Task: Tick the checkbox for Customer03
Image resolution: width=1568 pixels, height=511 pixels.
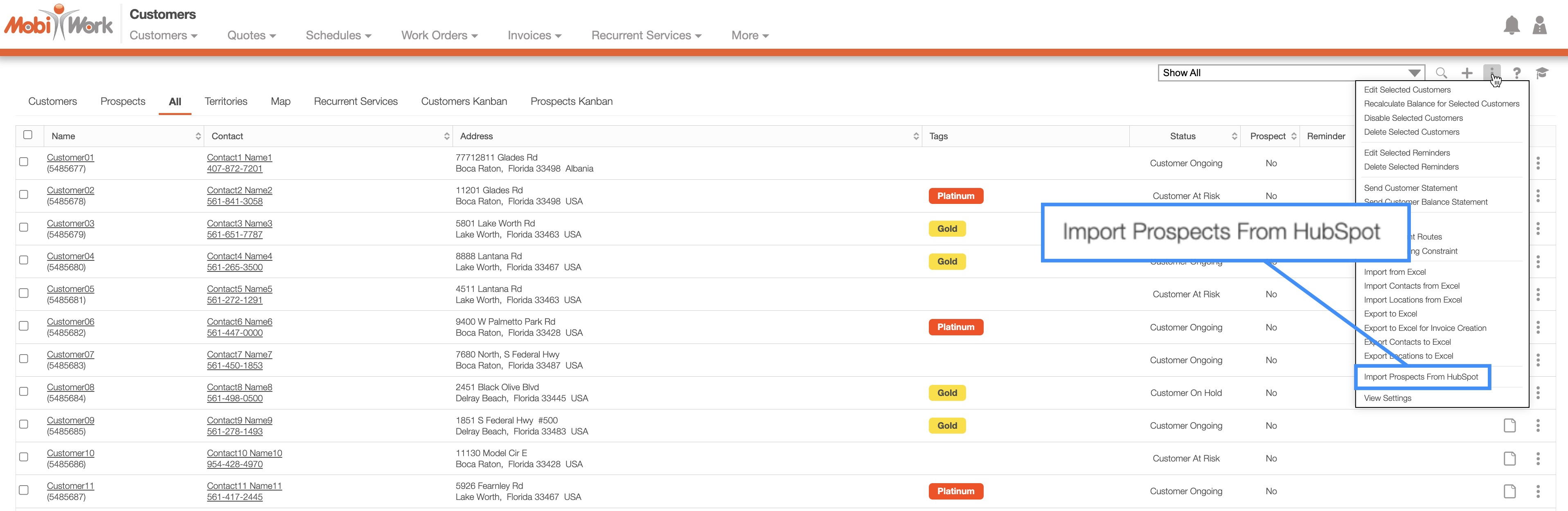Action: 24,228
